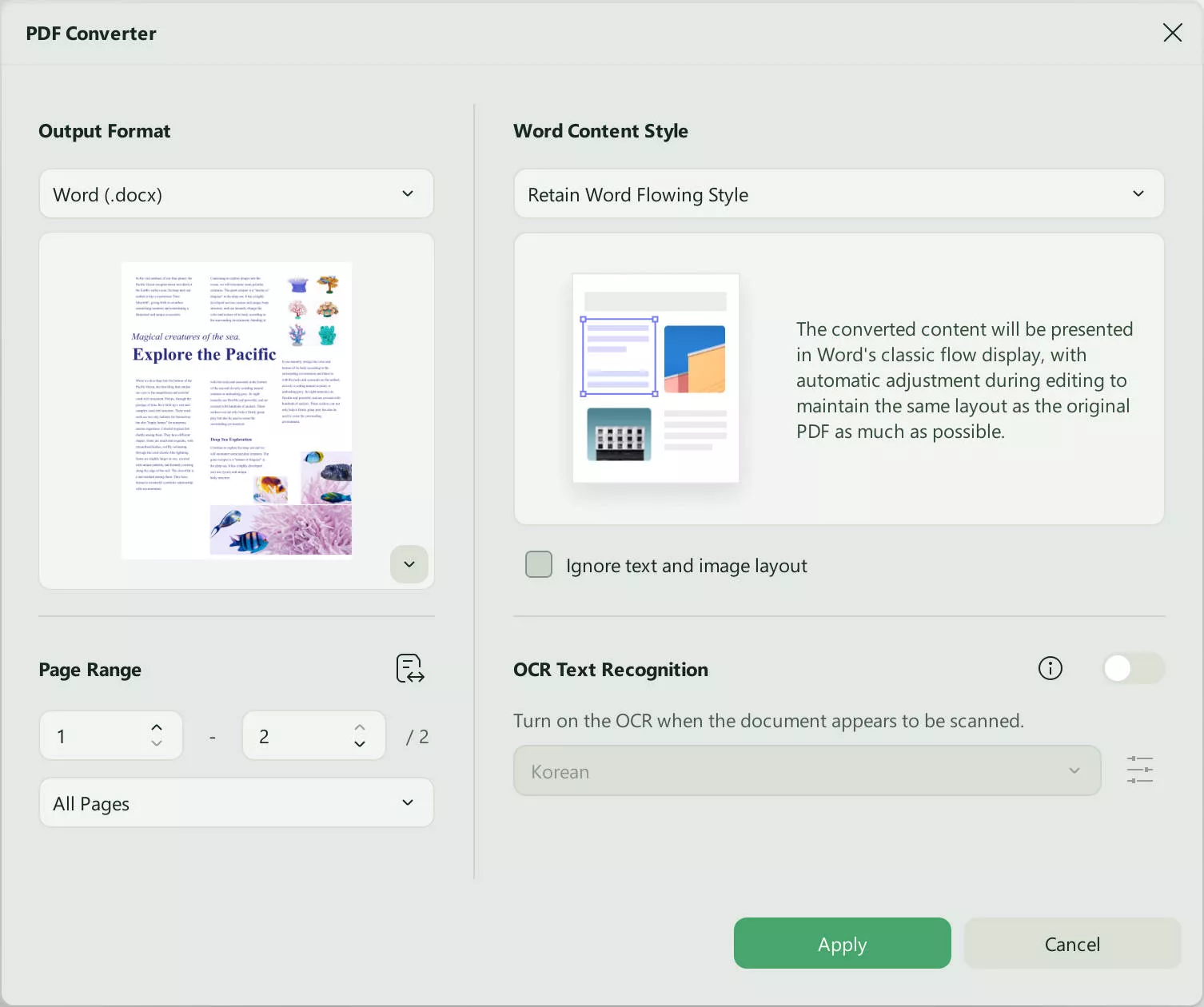Open the Output Format dropdown

pos(236,193)
